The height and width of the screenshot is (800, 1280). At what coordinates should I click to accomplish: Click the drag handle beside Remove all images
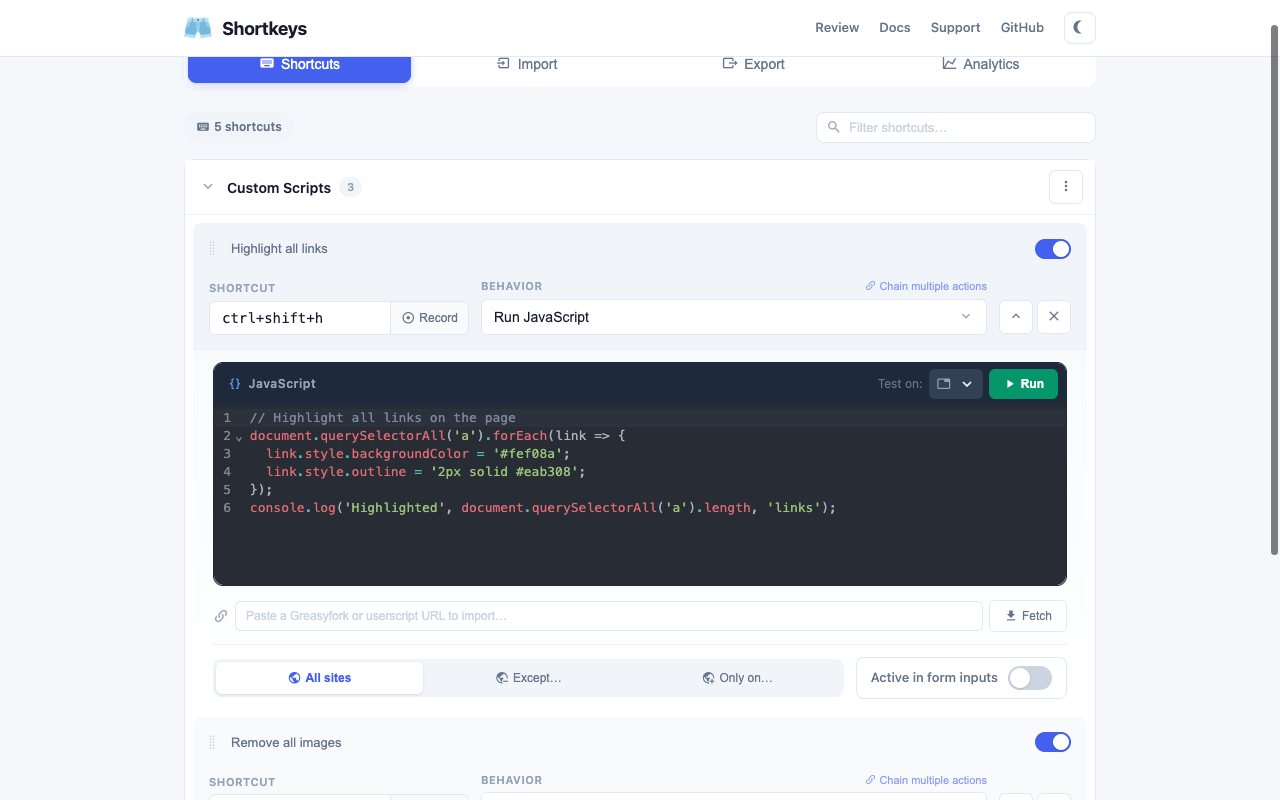(212, 743)
